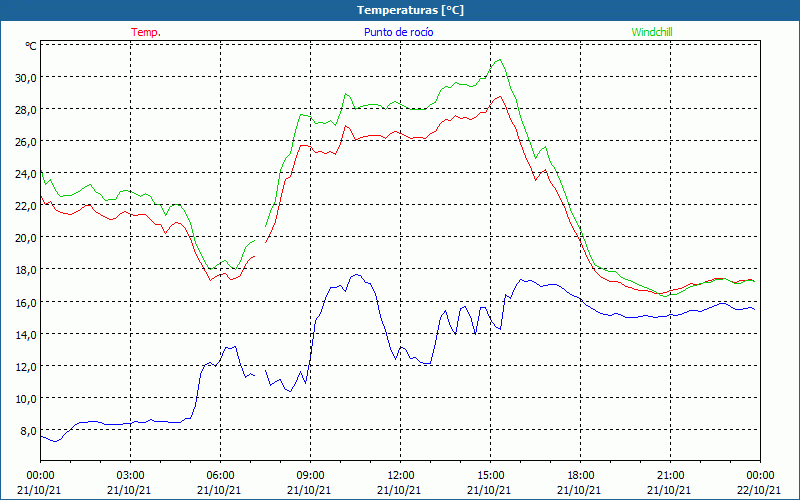Click the 20,0 y-axis label

26,238
